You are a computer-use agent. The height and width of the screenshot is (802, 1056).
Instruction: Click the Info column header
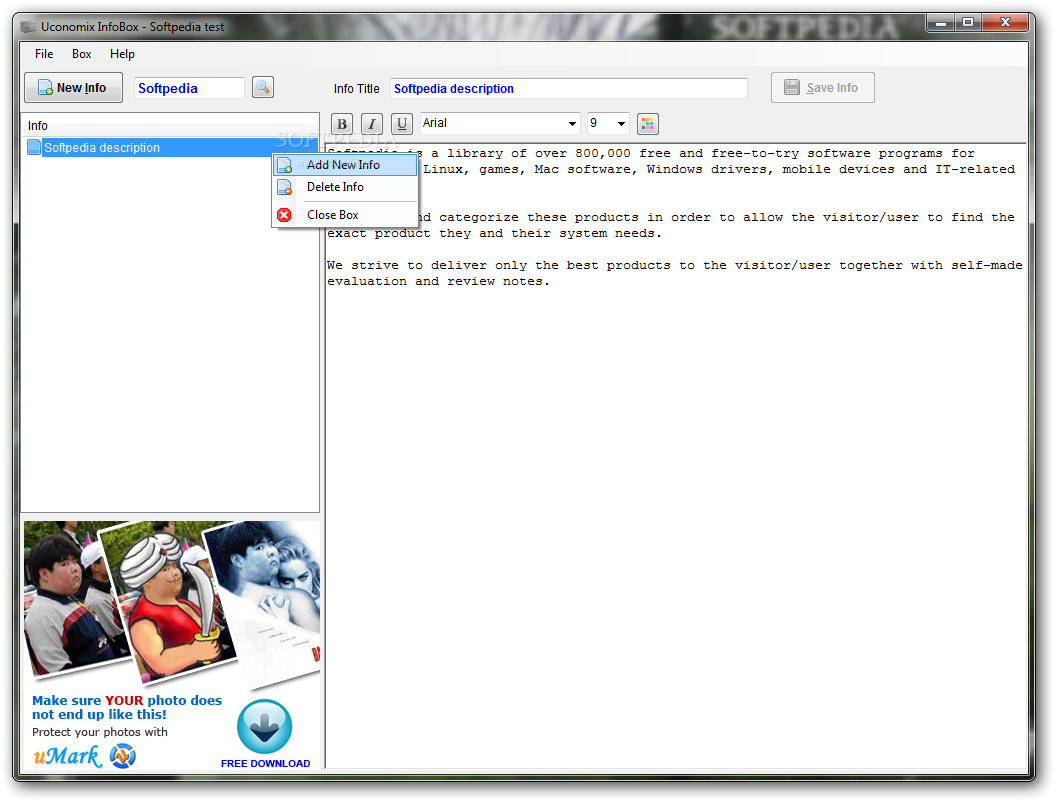click(x=170, y=126)
